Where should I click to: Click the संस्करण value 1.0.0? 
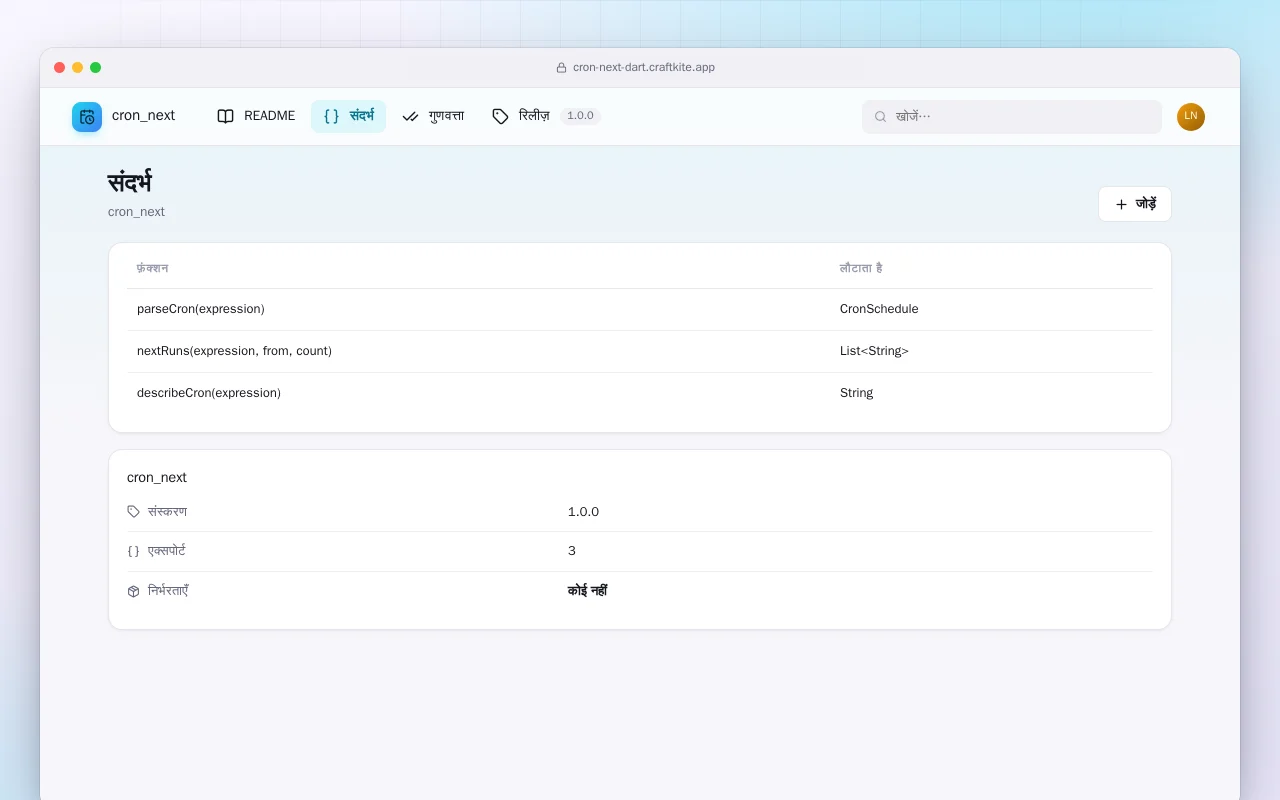(x=583, y=512)
